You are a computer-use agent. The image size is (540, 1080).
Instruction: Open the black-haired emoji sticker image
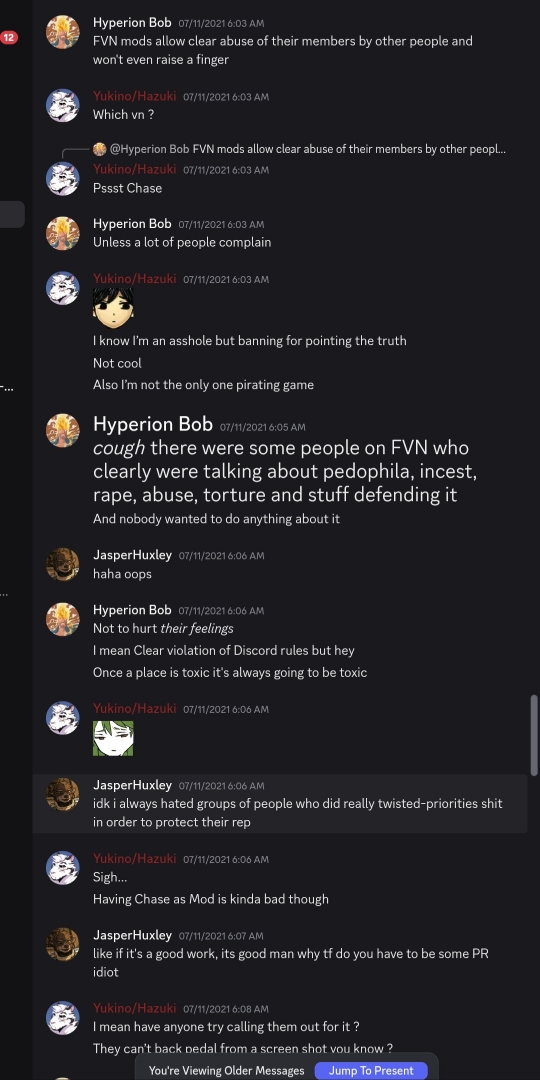[x=113, y=307]
